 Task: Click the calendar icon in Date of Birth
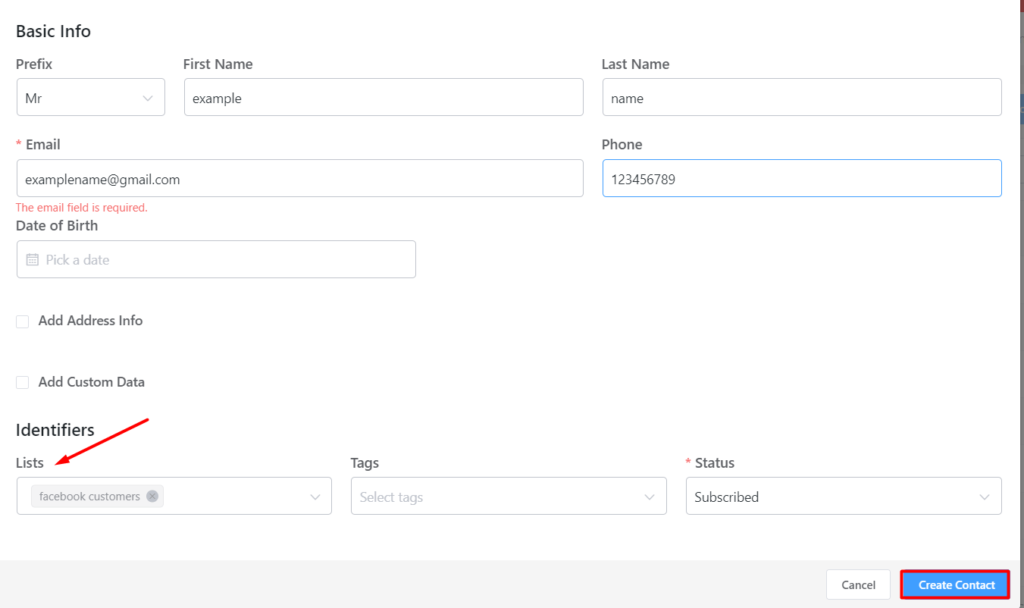pyautogui.click(x=32, y=259)
